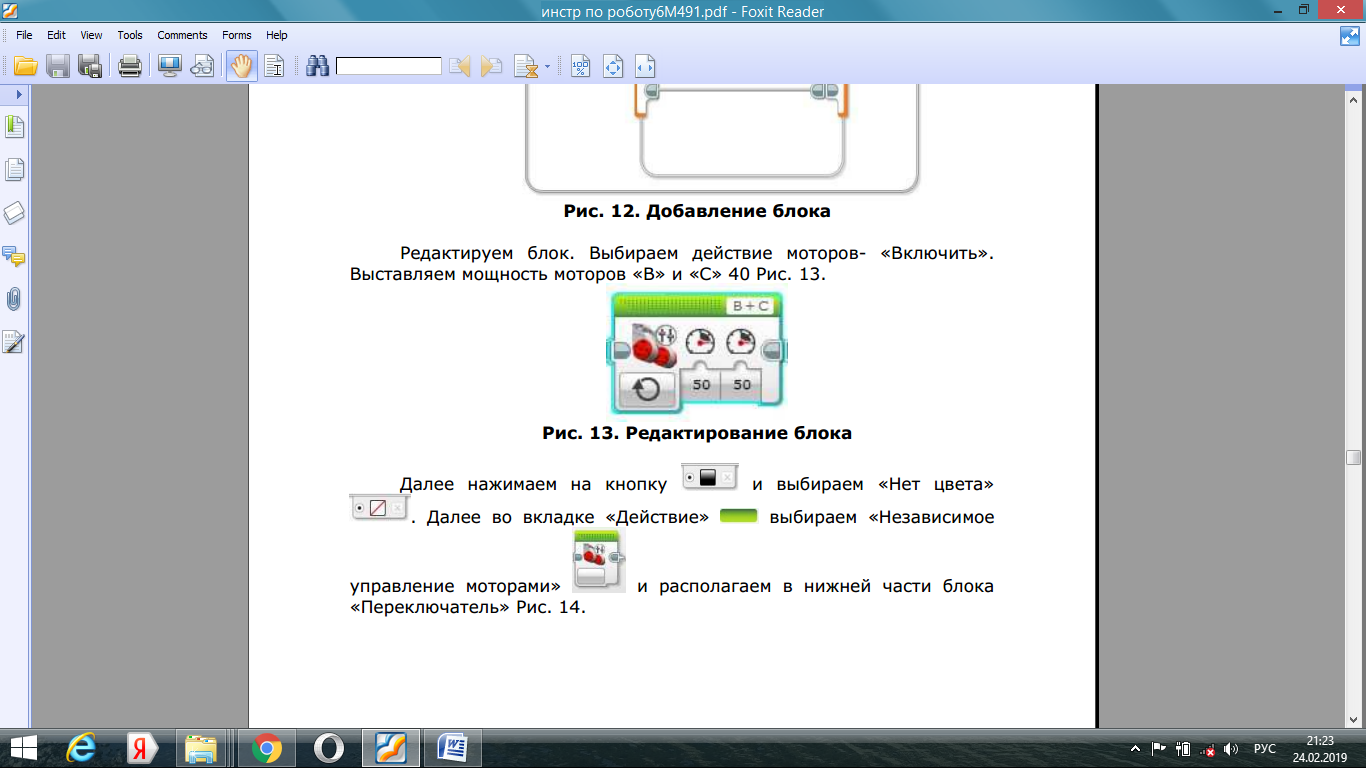Click the motor block image in figure 13
1366x768 pixels.
click(697, 352)
